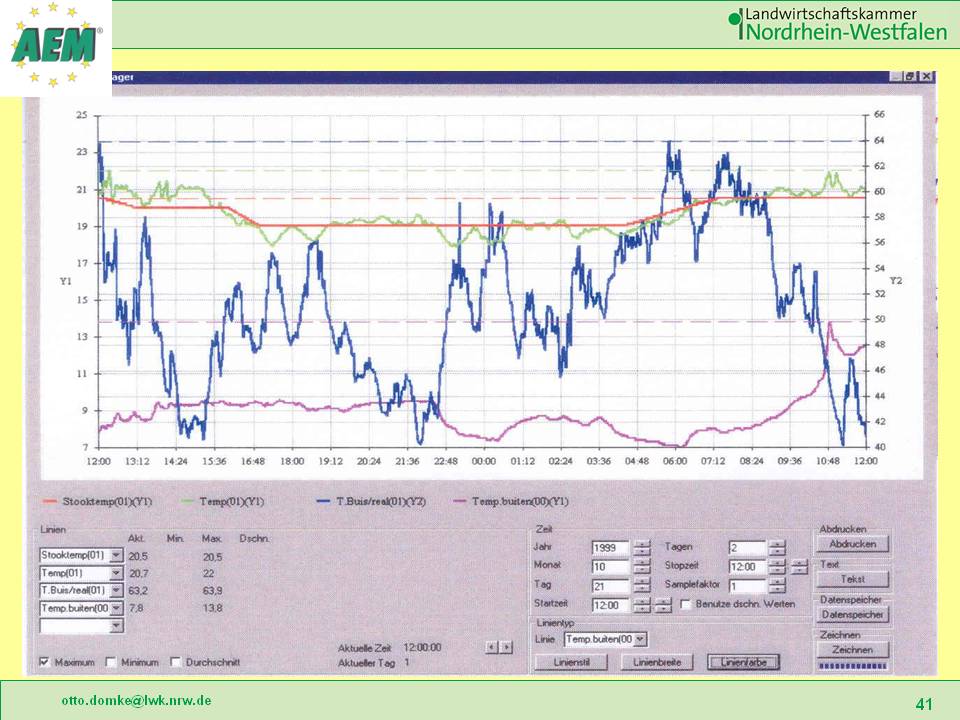Click the previous arrow beside Aktuelle Zeit
960x720 pixels.
[x=491, y=647]
